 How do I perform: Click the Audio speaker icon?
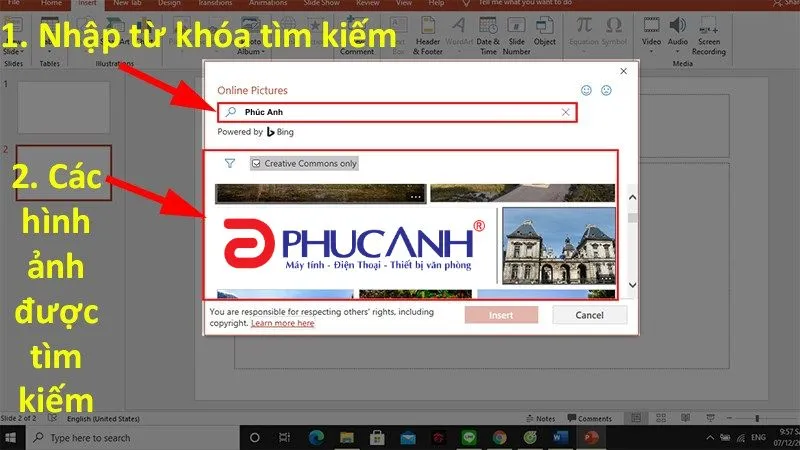pyautogui.click(x=678, y=24)
